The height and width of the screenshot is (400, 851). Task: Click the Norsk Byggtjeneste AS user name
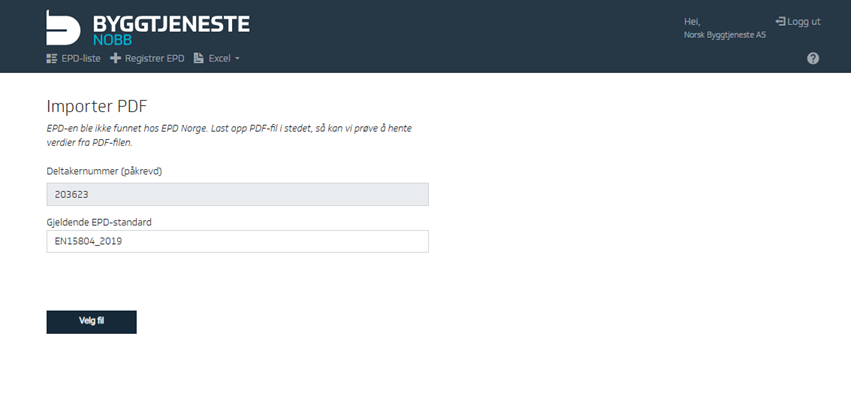tap(724, 35)
